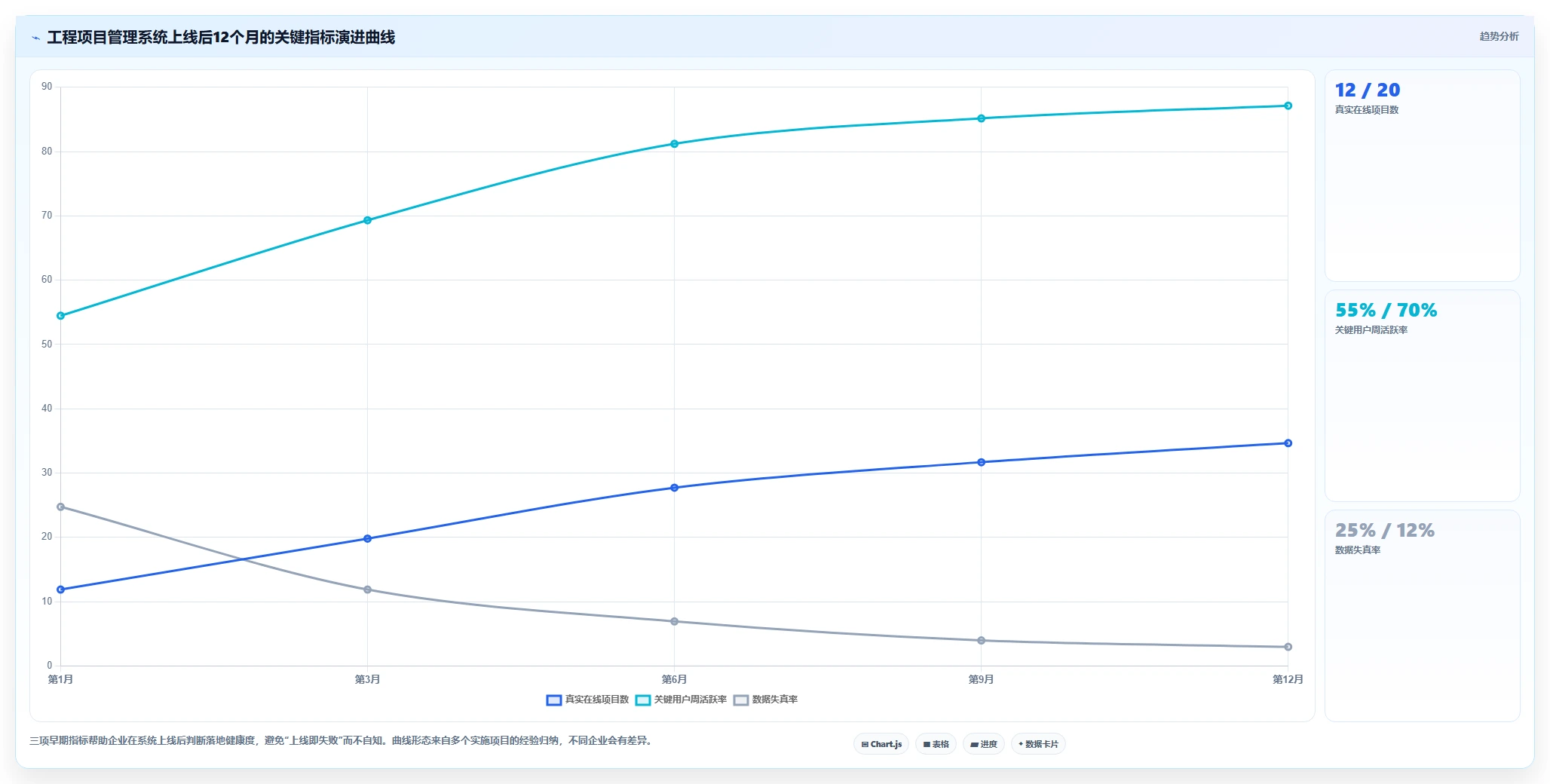Click the 12 / 20 stat card value
The width and height of the screenshot is (1550, 784).
[x=1368, y=90]
